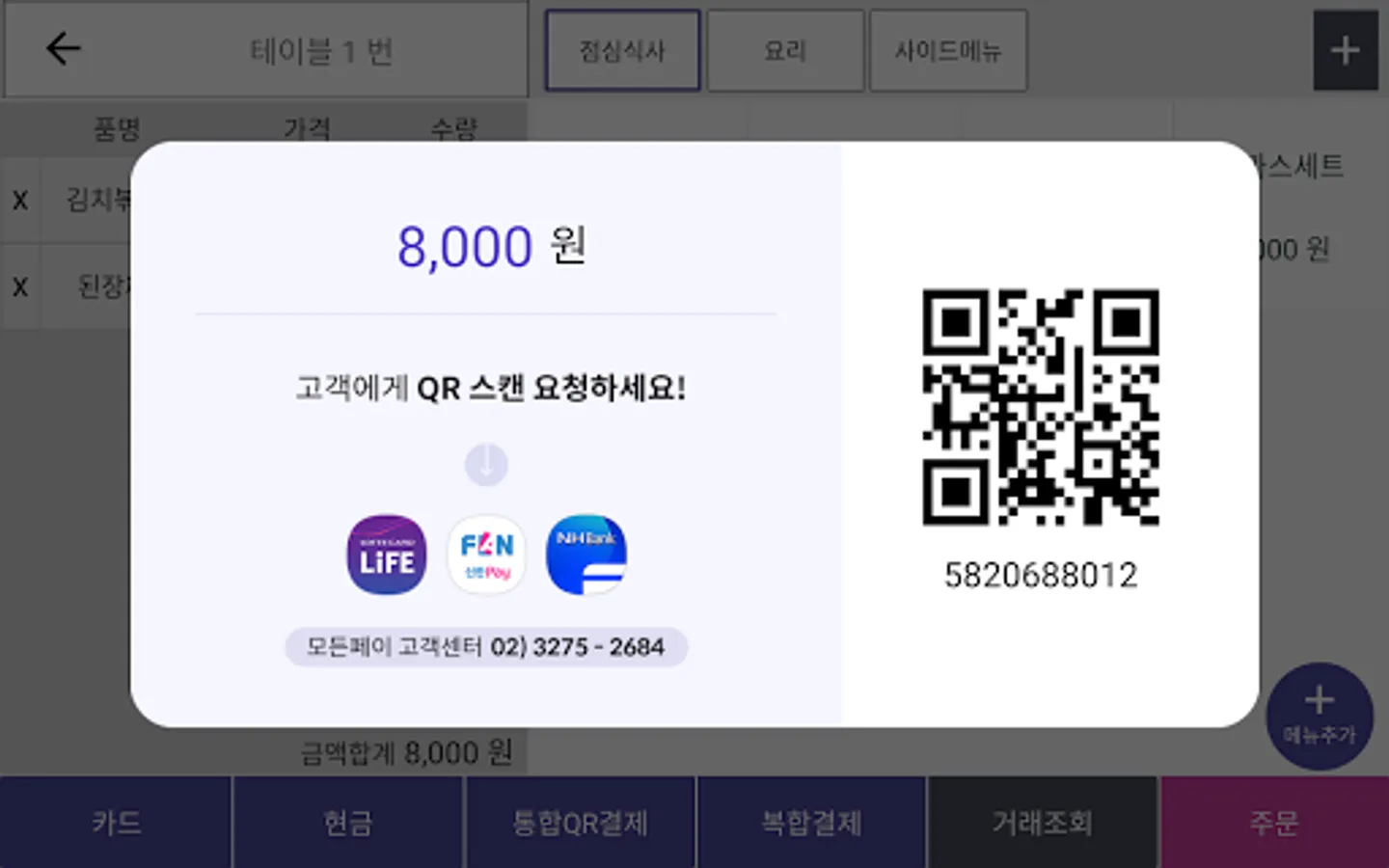Tap the 가격 column header
The image size is (1389, 868).
(x=307, y=128)
